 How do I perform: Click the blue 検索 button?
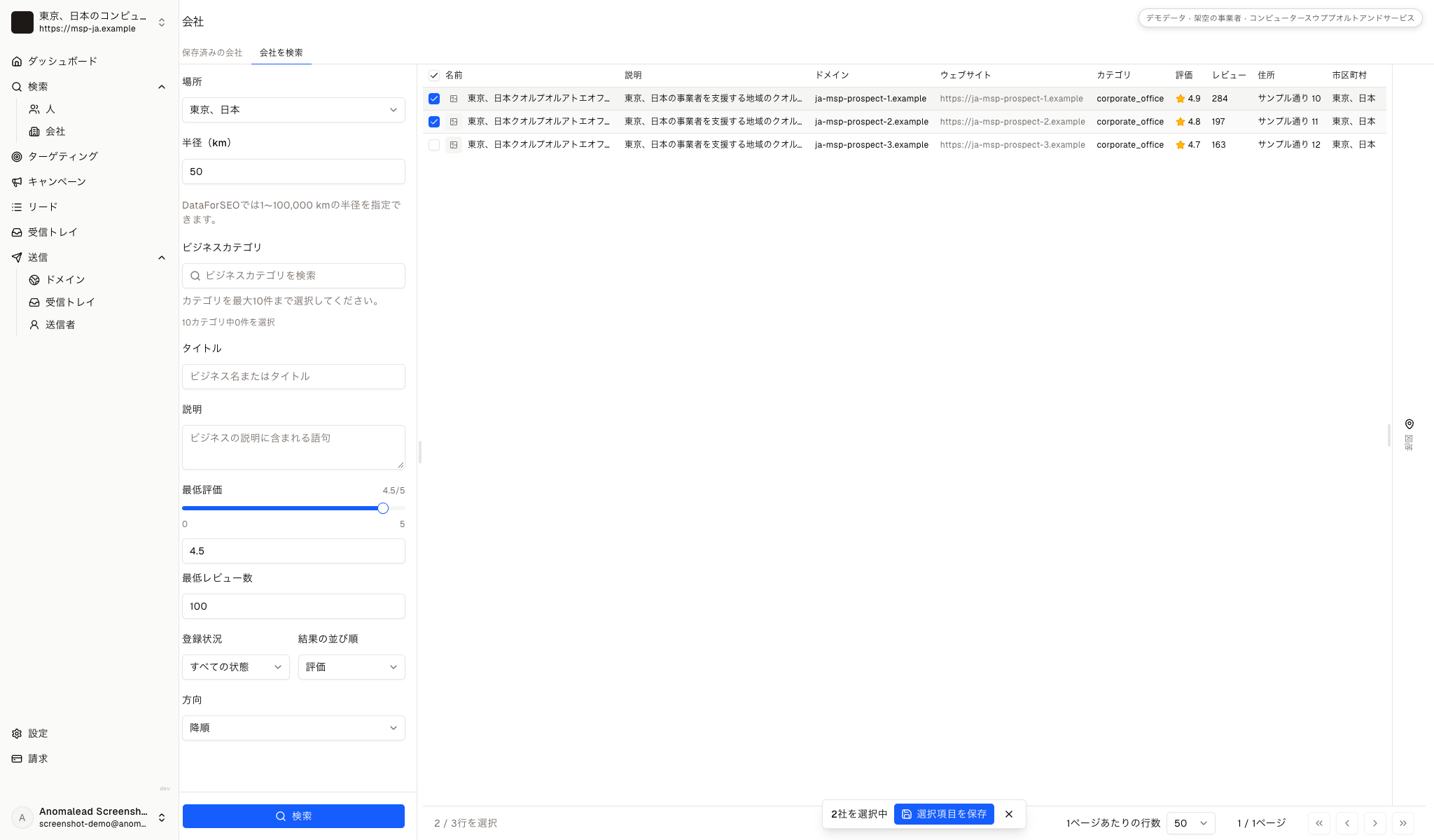(293, 816)
